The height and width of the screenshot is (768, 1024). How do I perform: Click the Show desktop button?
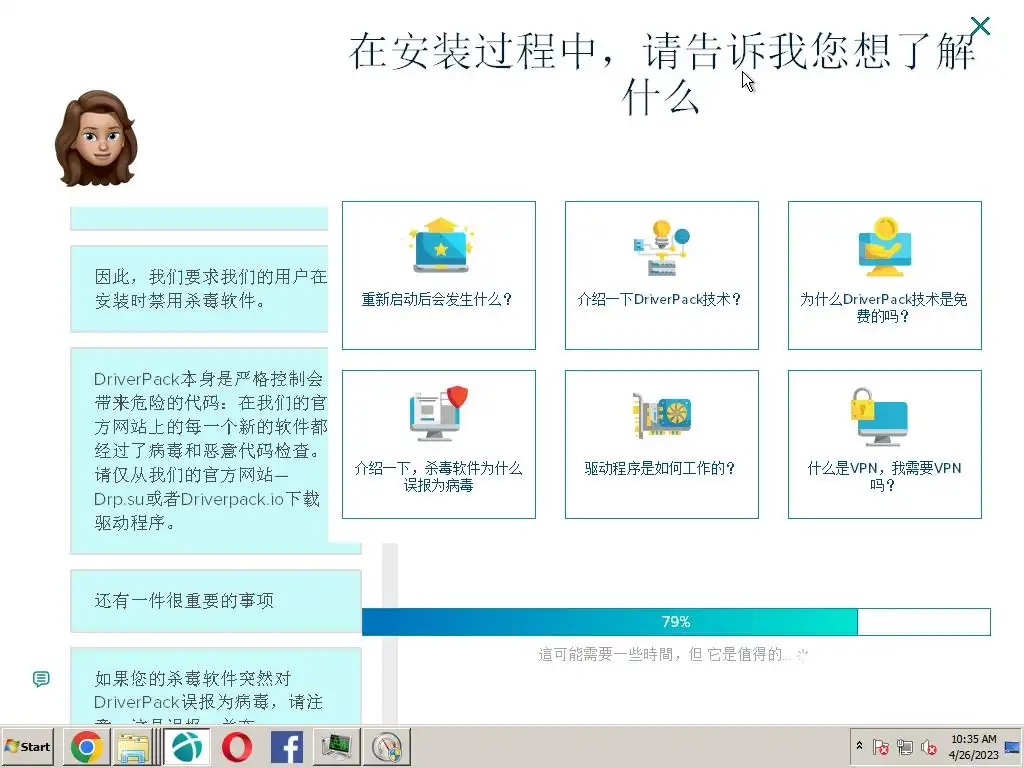tap(1014, 746)
